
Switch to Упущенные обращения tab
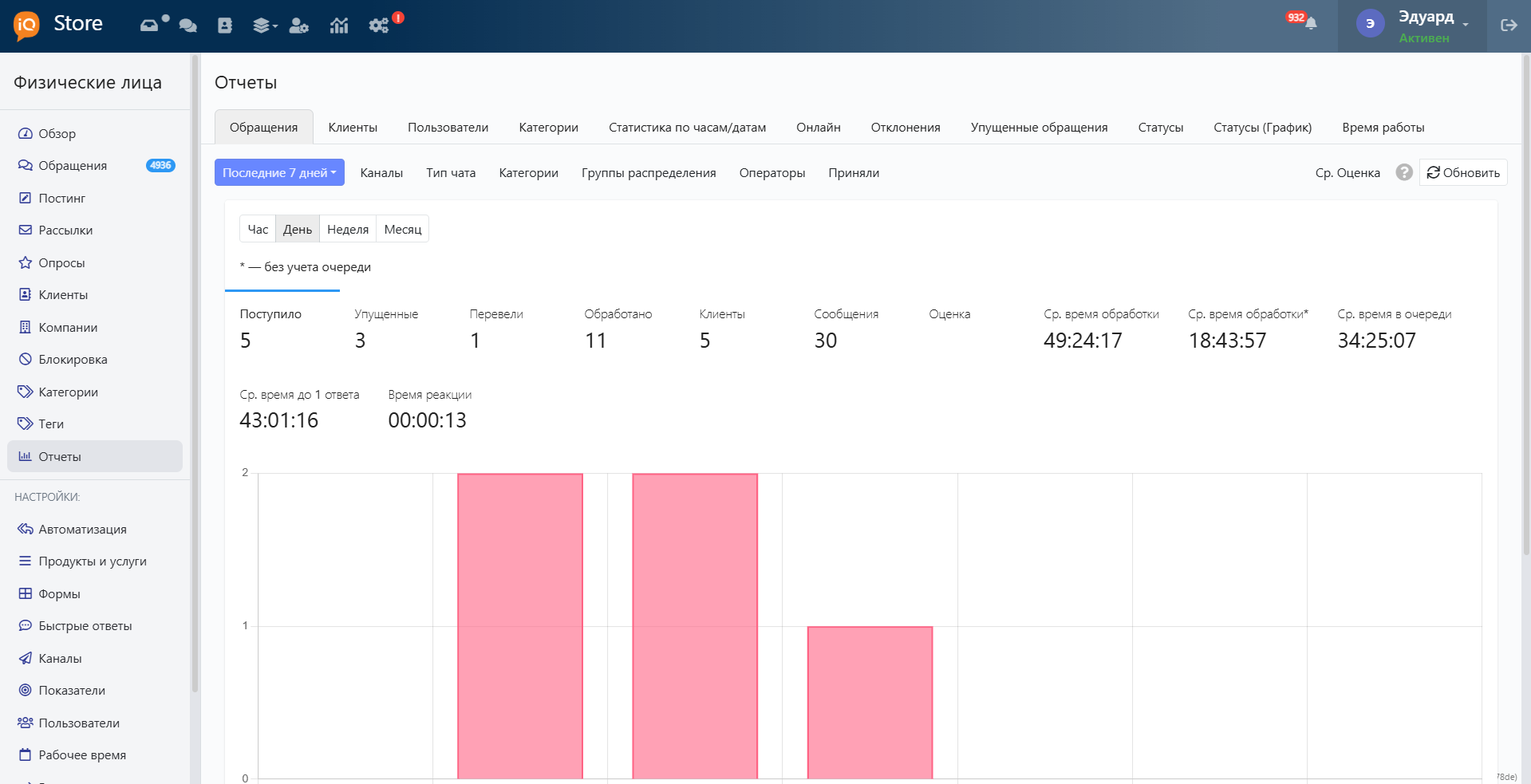pyautogui.click(x=1040, y=127)
